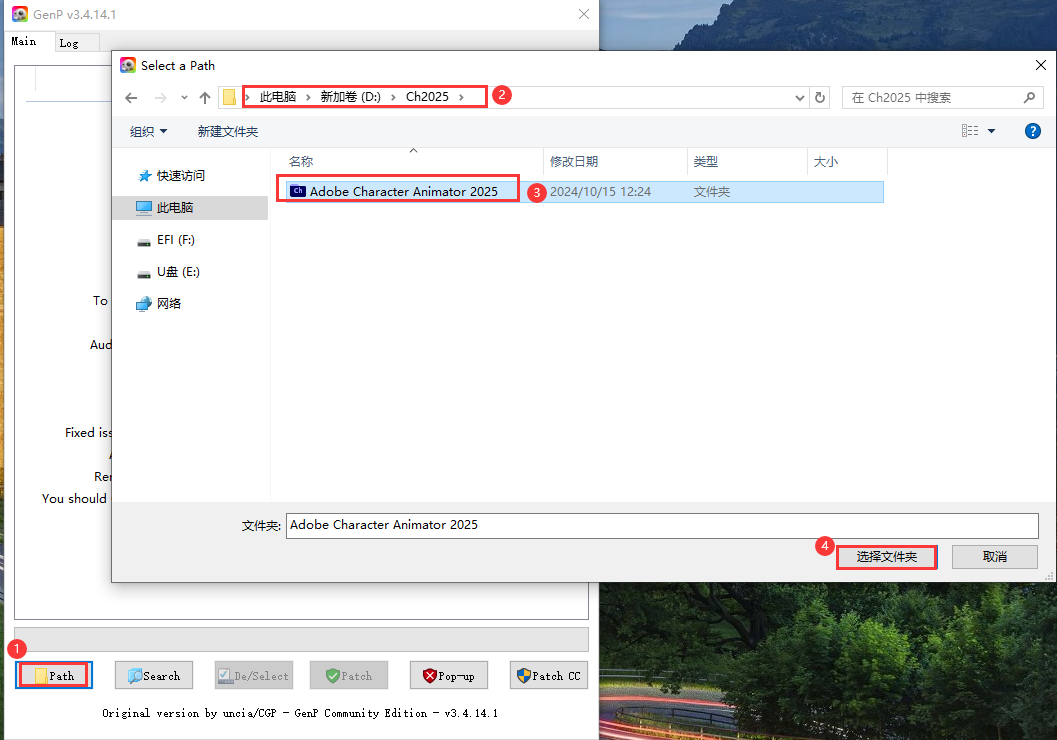Go up one folder level
Image resolution: width=1057 pixels, height=740 pixels.
(205, 98)
